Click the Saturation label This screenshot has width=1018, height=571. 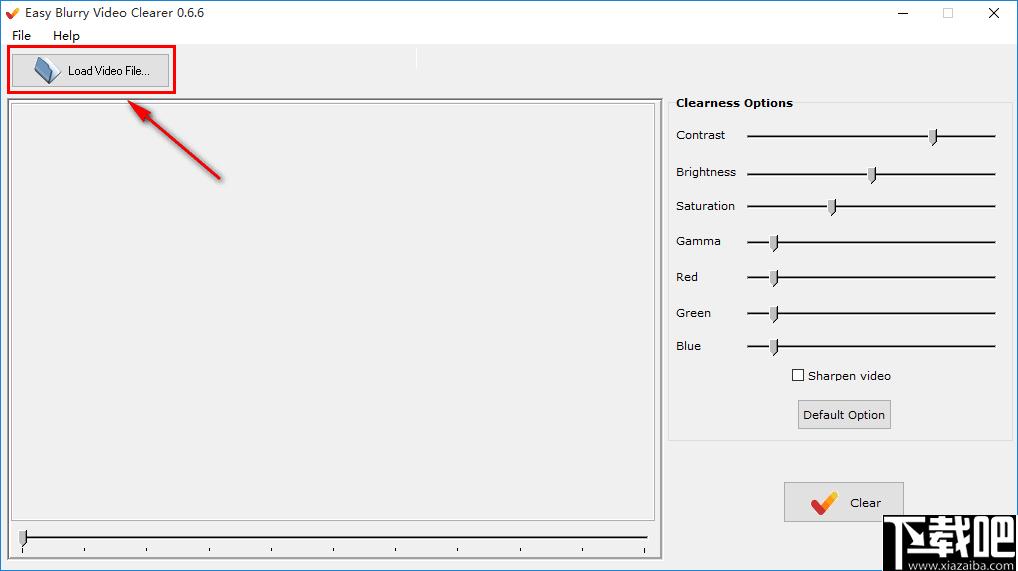coord(705,206)
